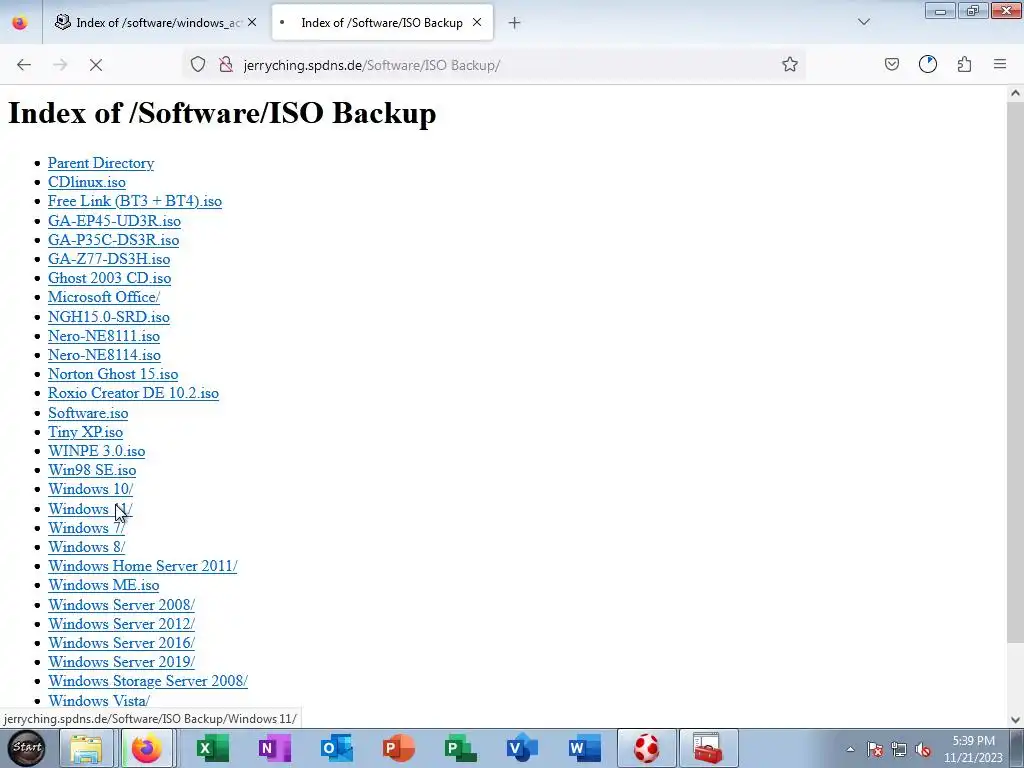This screenshot has height=768, width=1024.
Task: Open the network tray icon
Action: click(899, 749)
